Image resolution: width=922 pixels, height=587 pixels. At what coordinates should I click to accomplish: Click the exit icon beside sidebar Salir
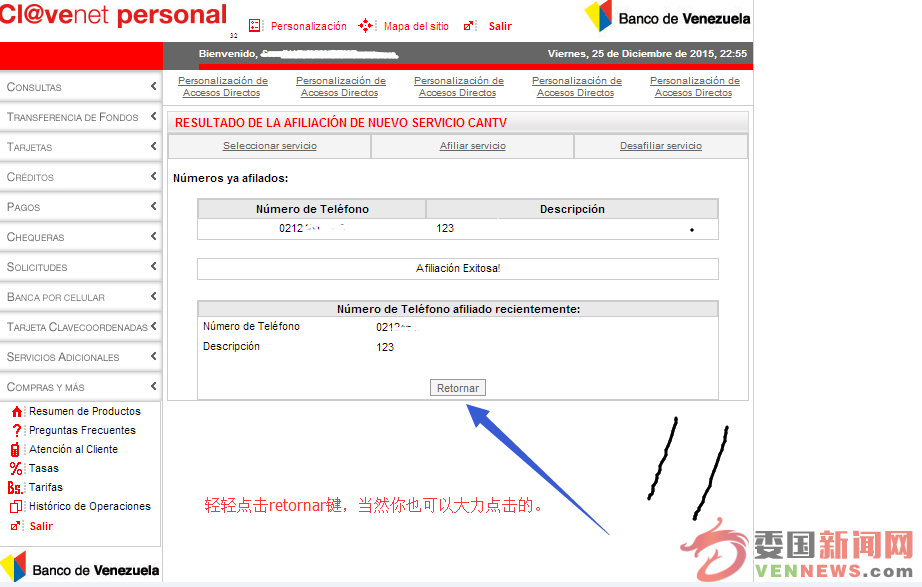click(16, 526)
